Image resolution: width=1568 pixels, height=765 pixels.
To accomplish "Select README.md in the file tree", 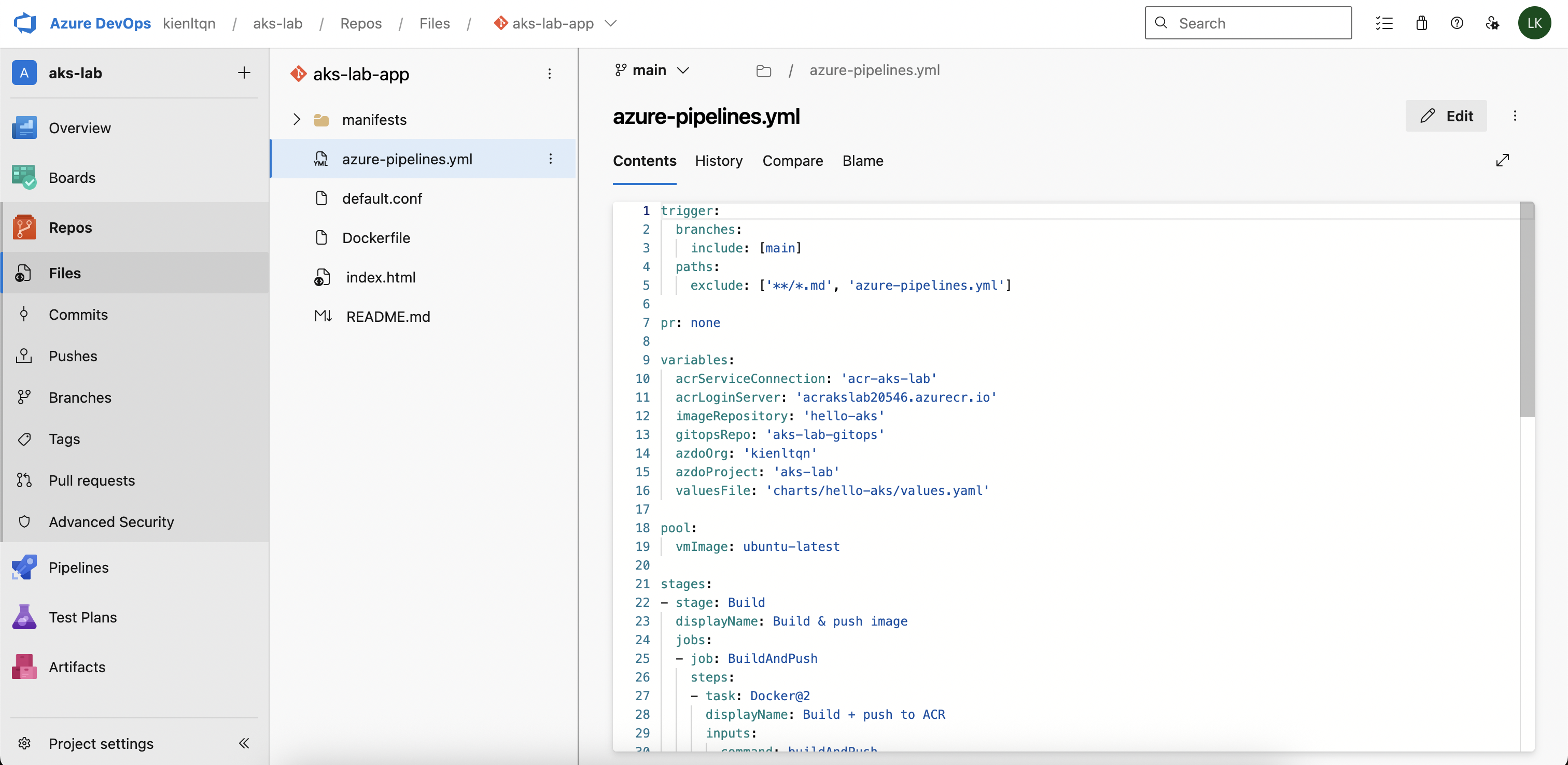I will click(423, 317).
